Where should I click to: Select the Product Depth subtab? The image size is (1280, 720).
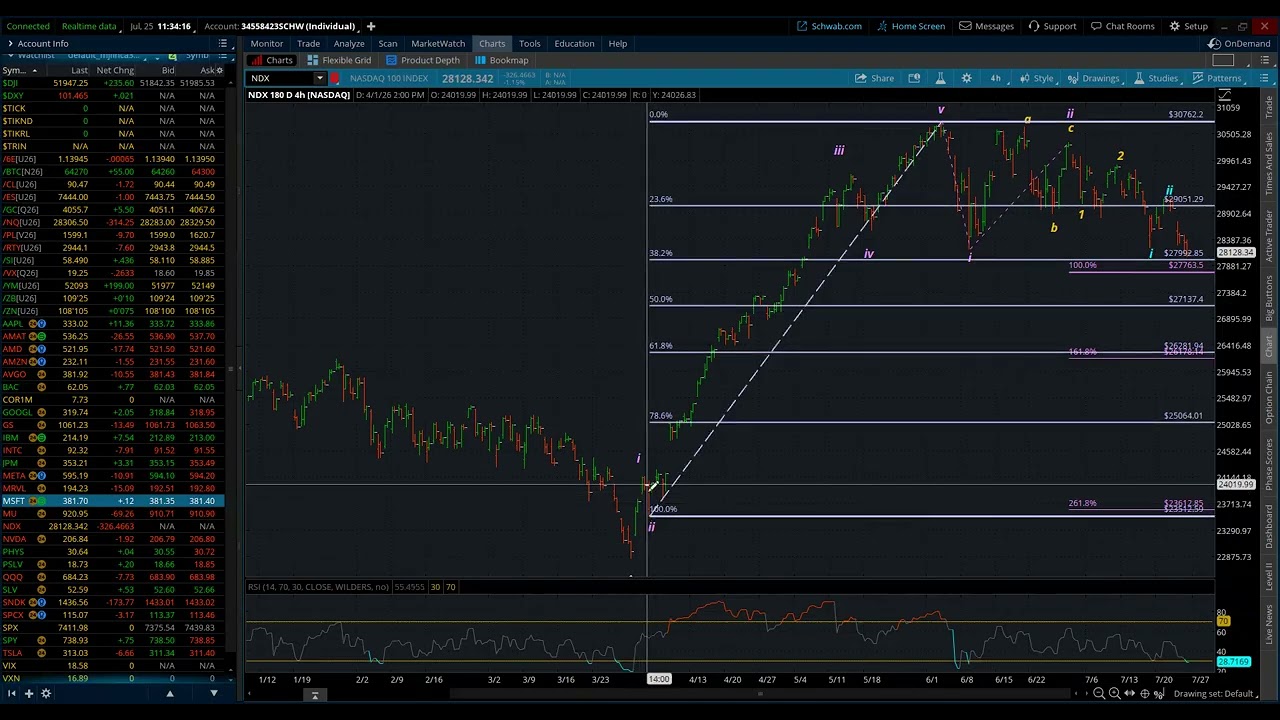click(x=423, y=60)
